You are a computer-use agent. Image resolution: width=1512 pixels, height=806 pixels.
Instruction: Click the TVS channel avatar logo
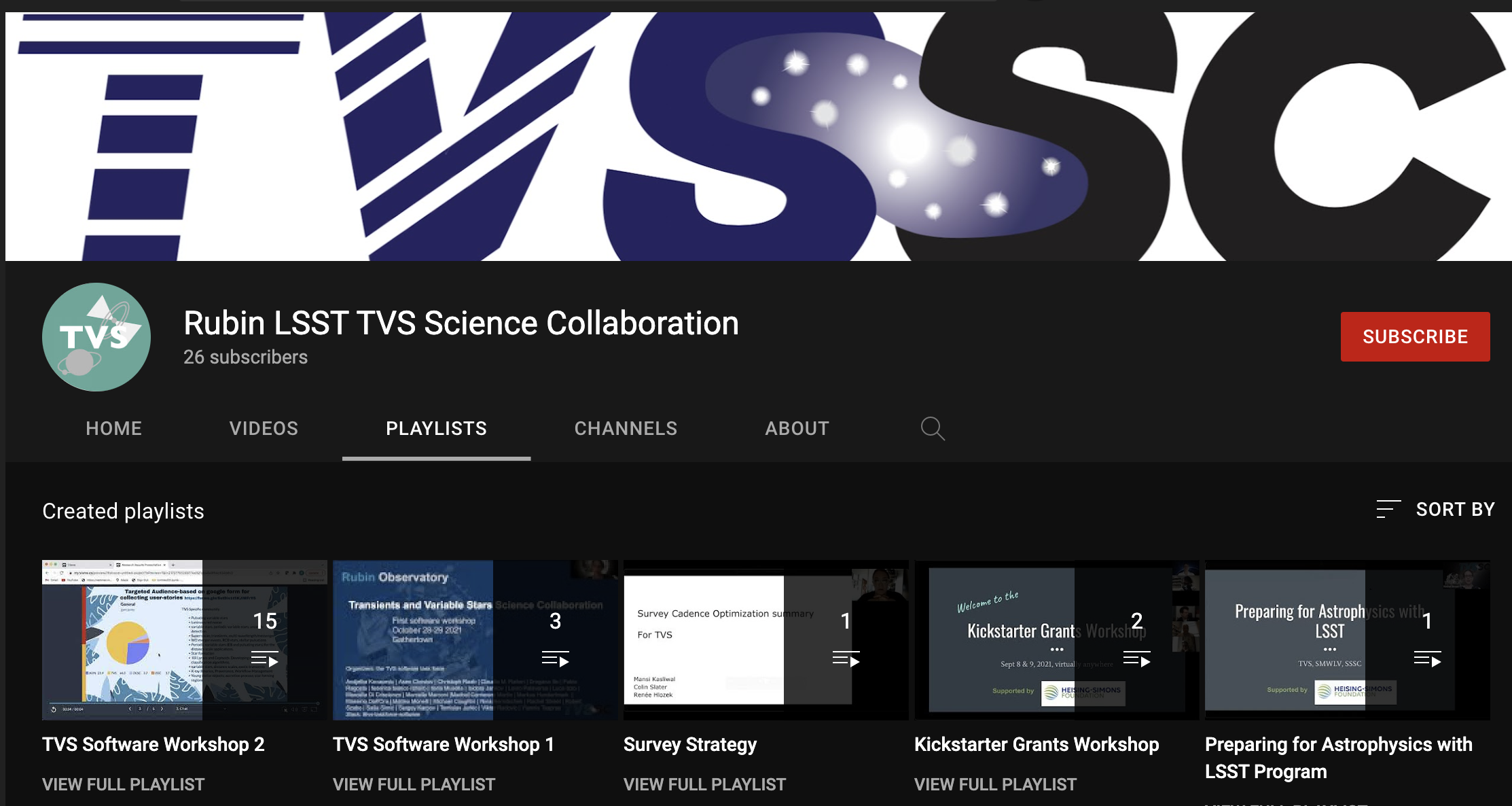click(96, 337)
